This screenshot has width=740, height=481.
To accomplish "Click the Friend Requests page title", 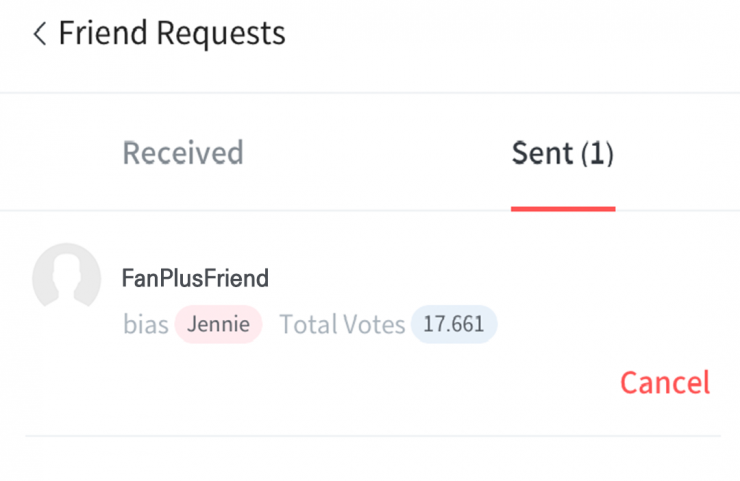I will (x=172, y=34).
